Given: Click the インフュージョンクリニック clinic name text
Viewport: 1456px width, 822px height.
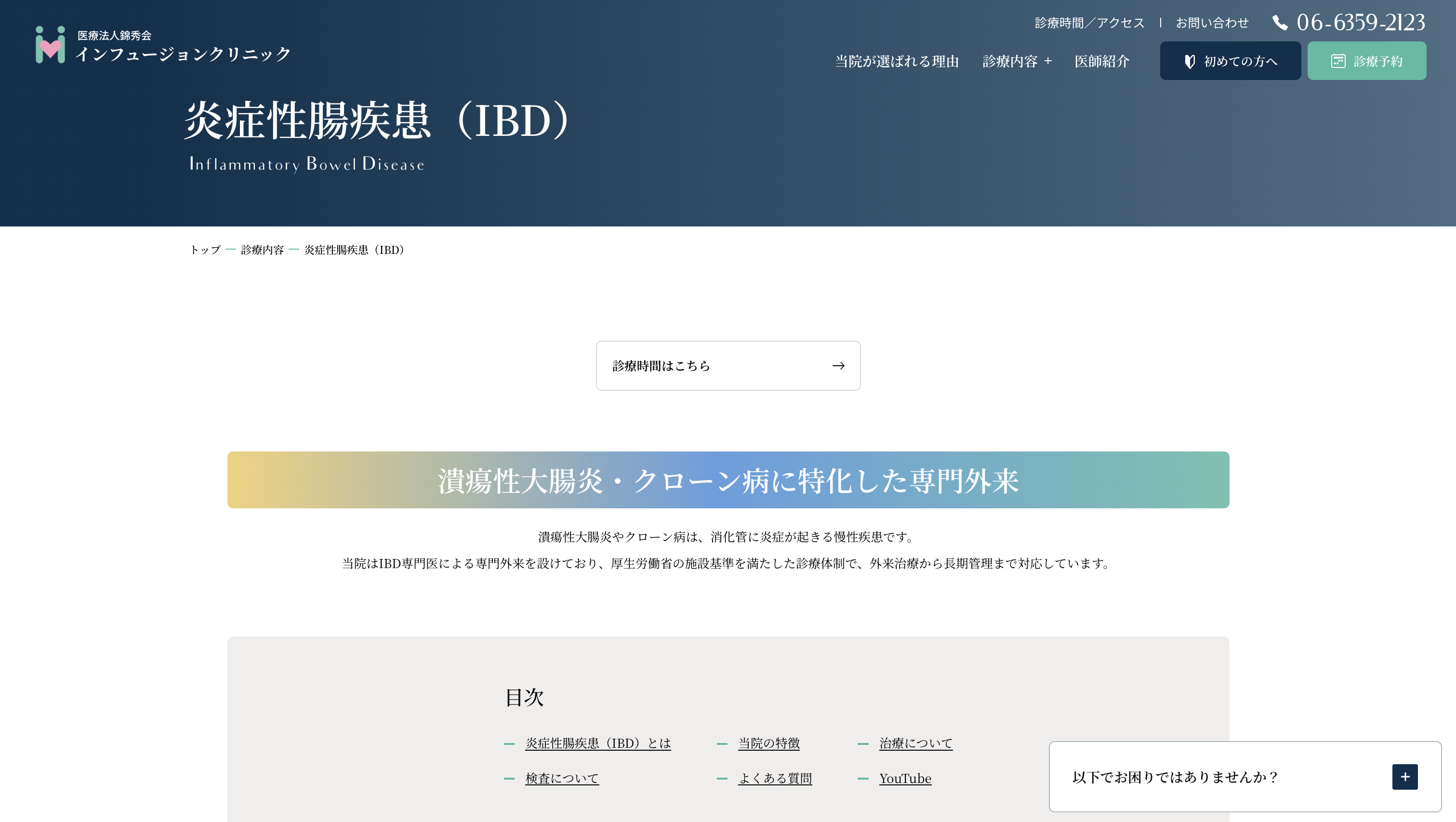Looking at the screenshot, I should coord(183,54).
